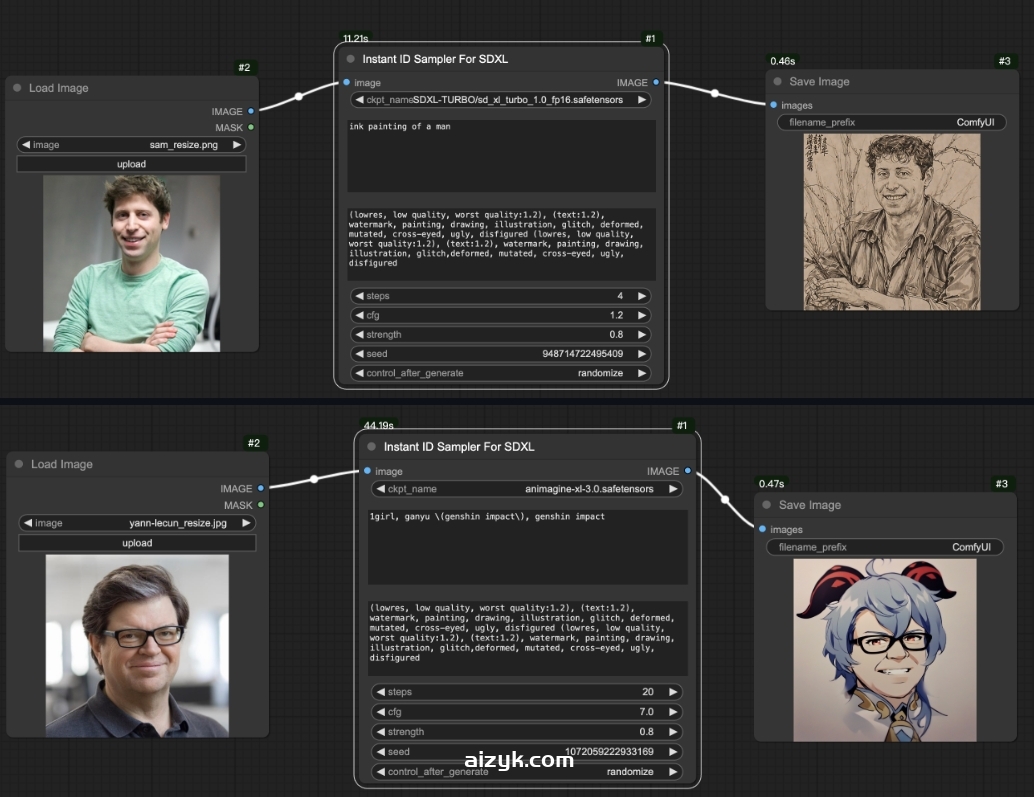Click the upload button under yann-lecun_resize.jpg
This screenshot has height=797, width=1034.
(137, 543)
